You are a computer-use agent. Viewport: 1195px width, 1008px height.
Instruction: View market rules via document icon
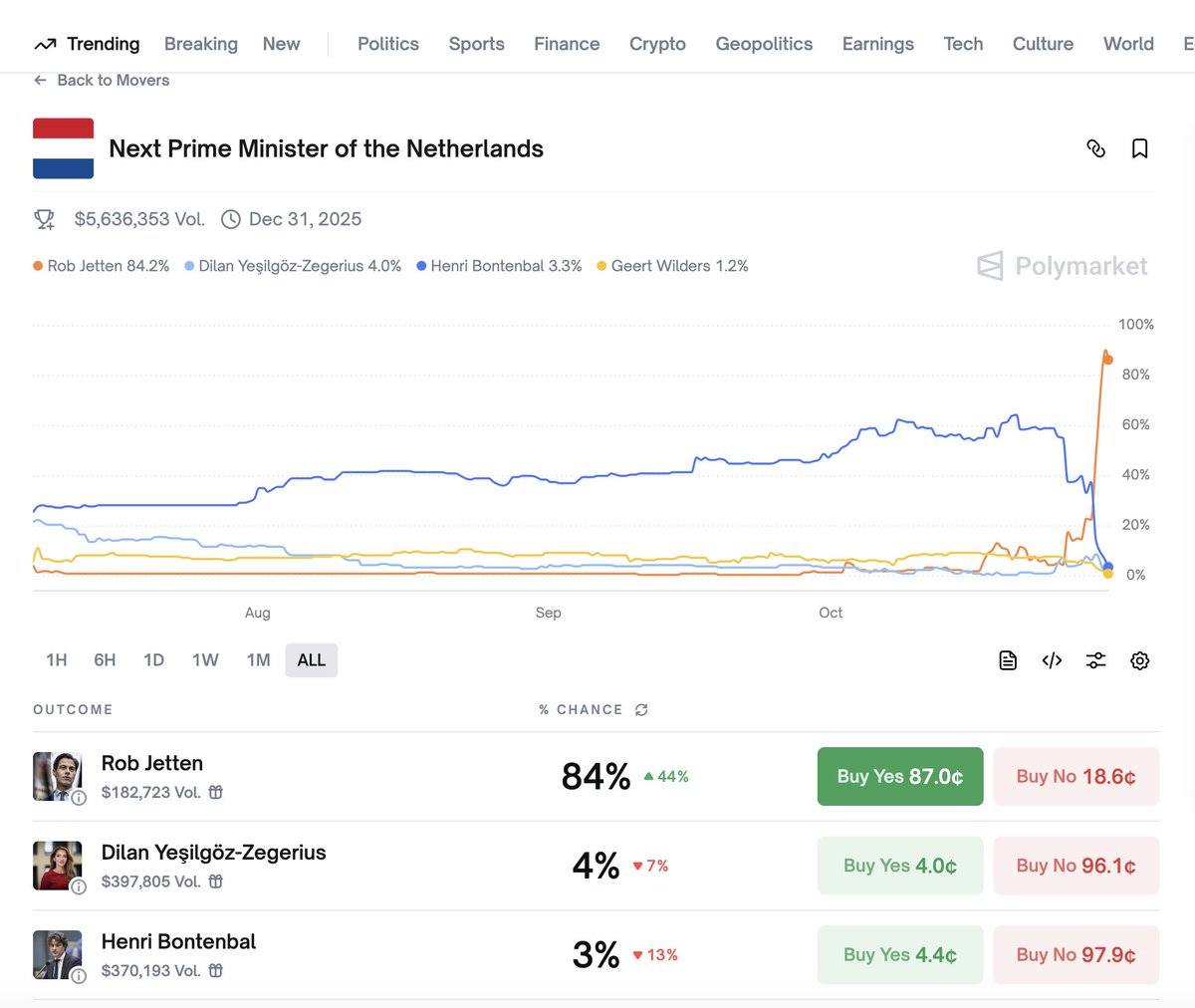tap(1008, 660)
